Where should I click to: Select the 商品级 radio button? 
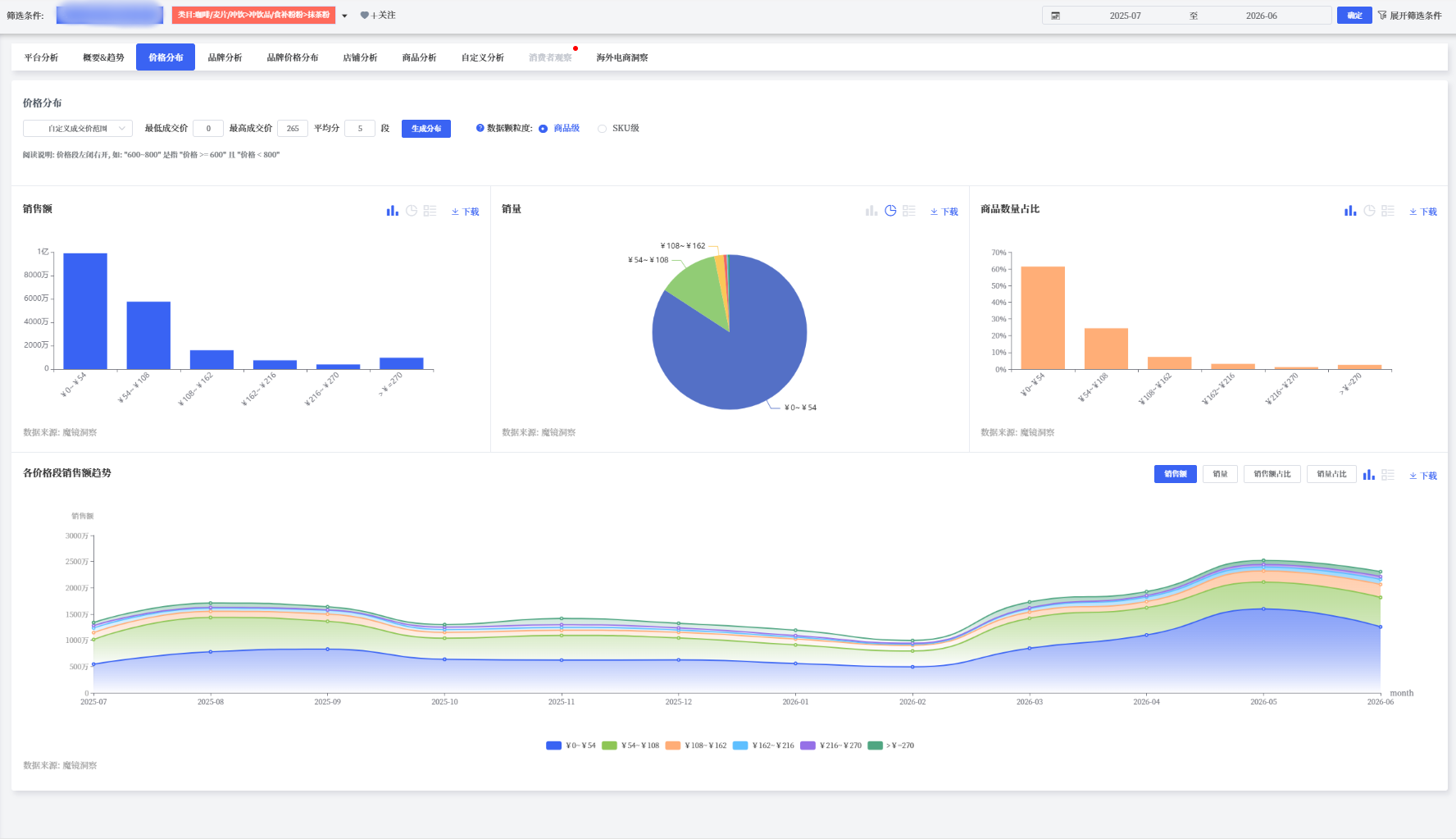pos(543,129)
